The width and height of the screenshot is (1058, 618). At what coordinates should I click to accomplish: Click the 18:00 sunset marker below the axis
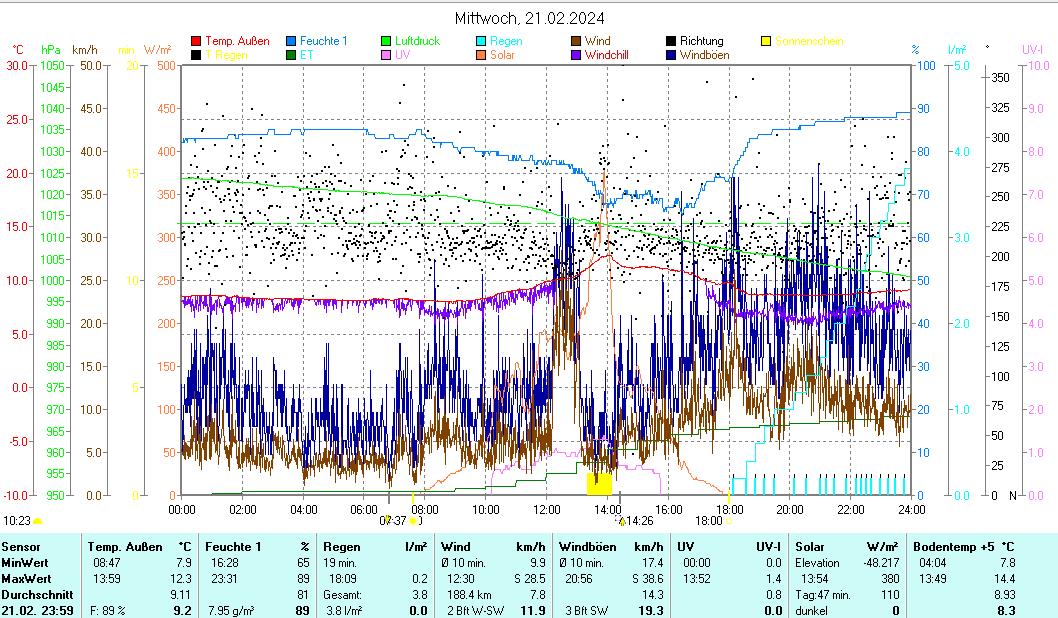click(708, 521)
